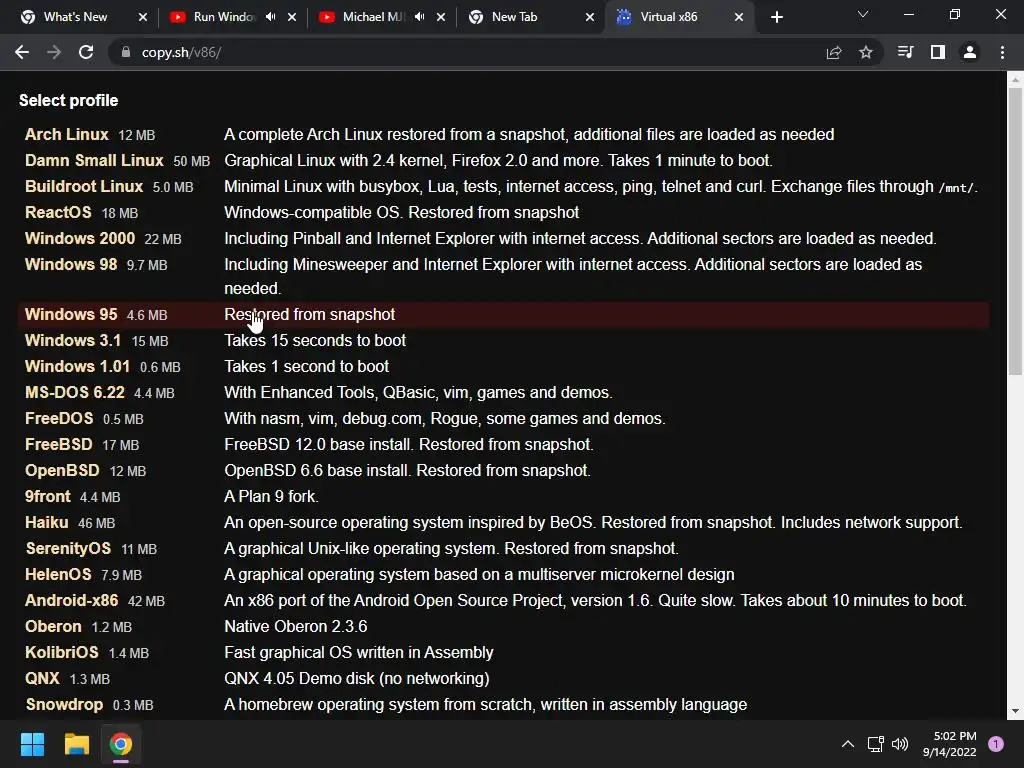Click the forward navigation arrow
The height and width of the screenshot is (768, 1024).
54,52
